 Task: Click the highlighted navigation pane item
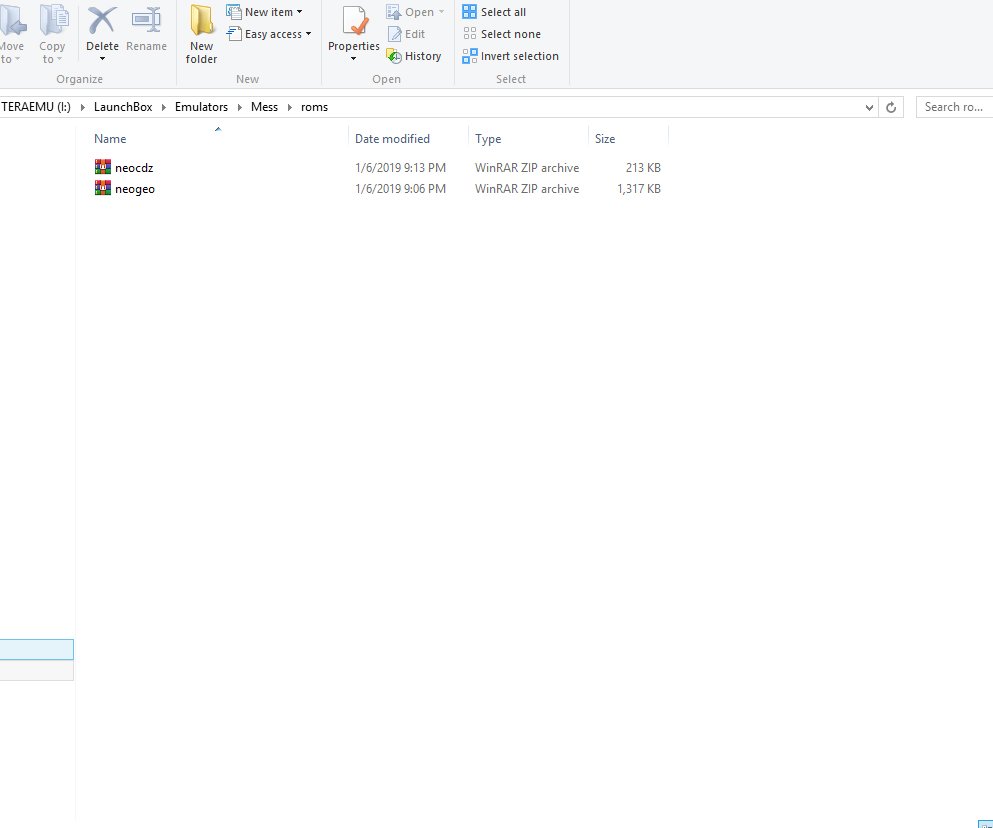click(x=37, y=649)
